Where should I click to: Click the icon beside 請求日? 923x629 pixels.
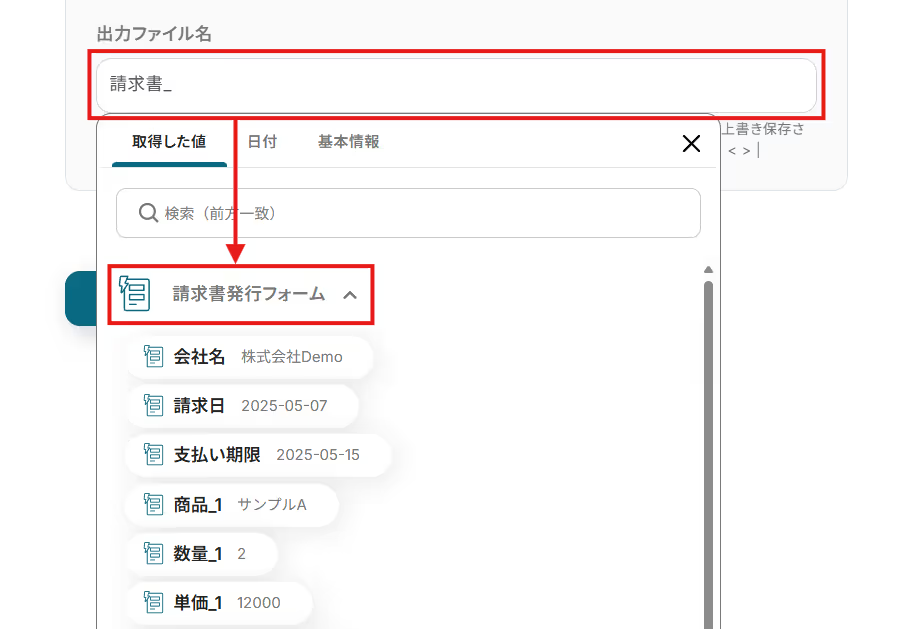(153, 405)
